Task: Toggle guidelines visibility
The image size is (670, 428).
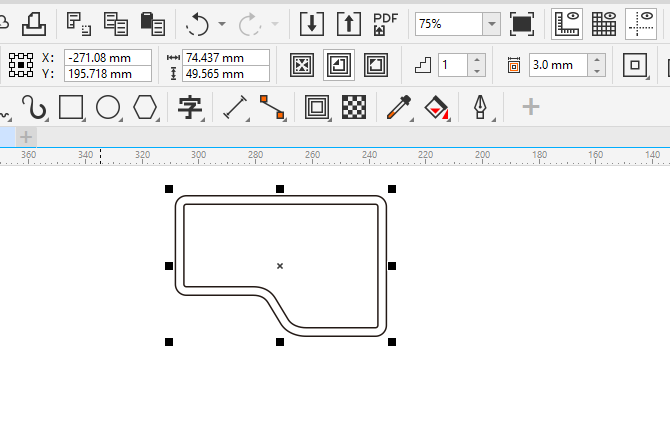Action: [641, 24]
